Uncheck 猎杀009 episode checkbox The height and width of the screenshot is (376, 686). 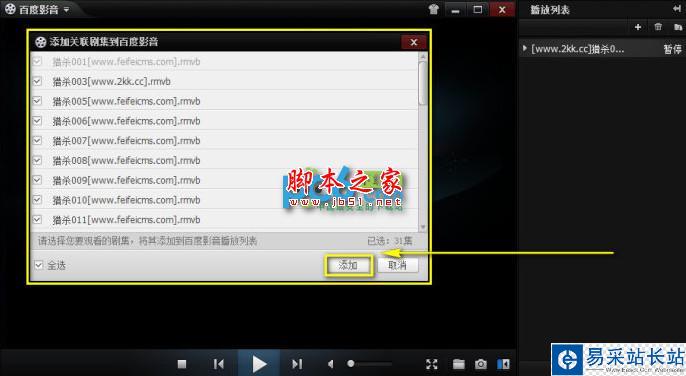[x=38, y=180]
